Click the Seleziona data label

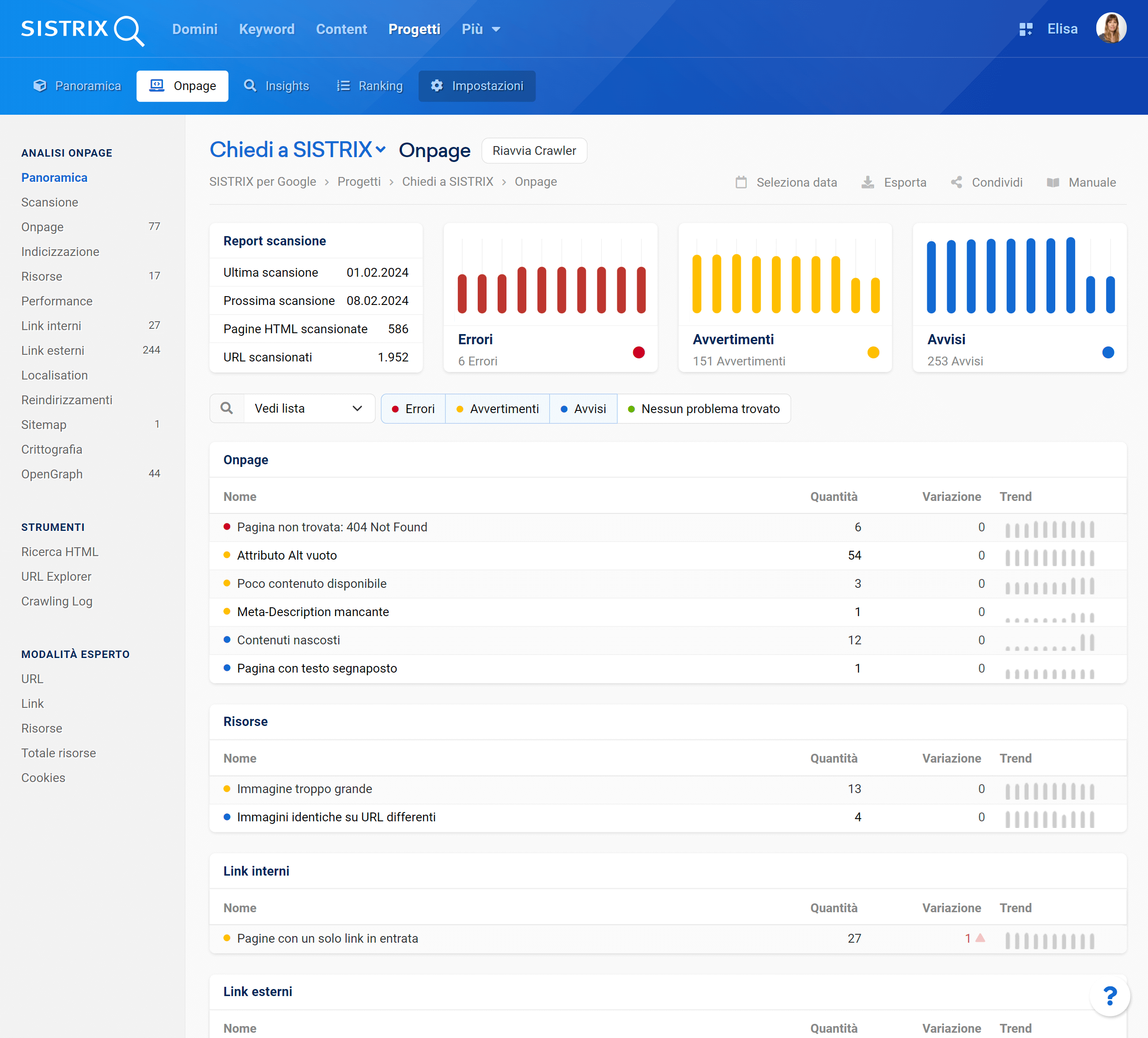click(797, 182)
